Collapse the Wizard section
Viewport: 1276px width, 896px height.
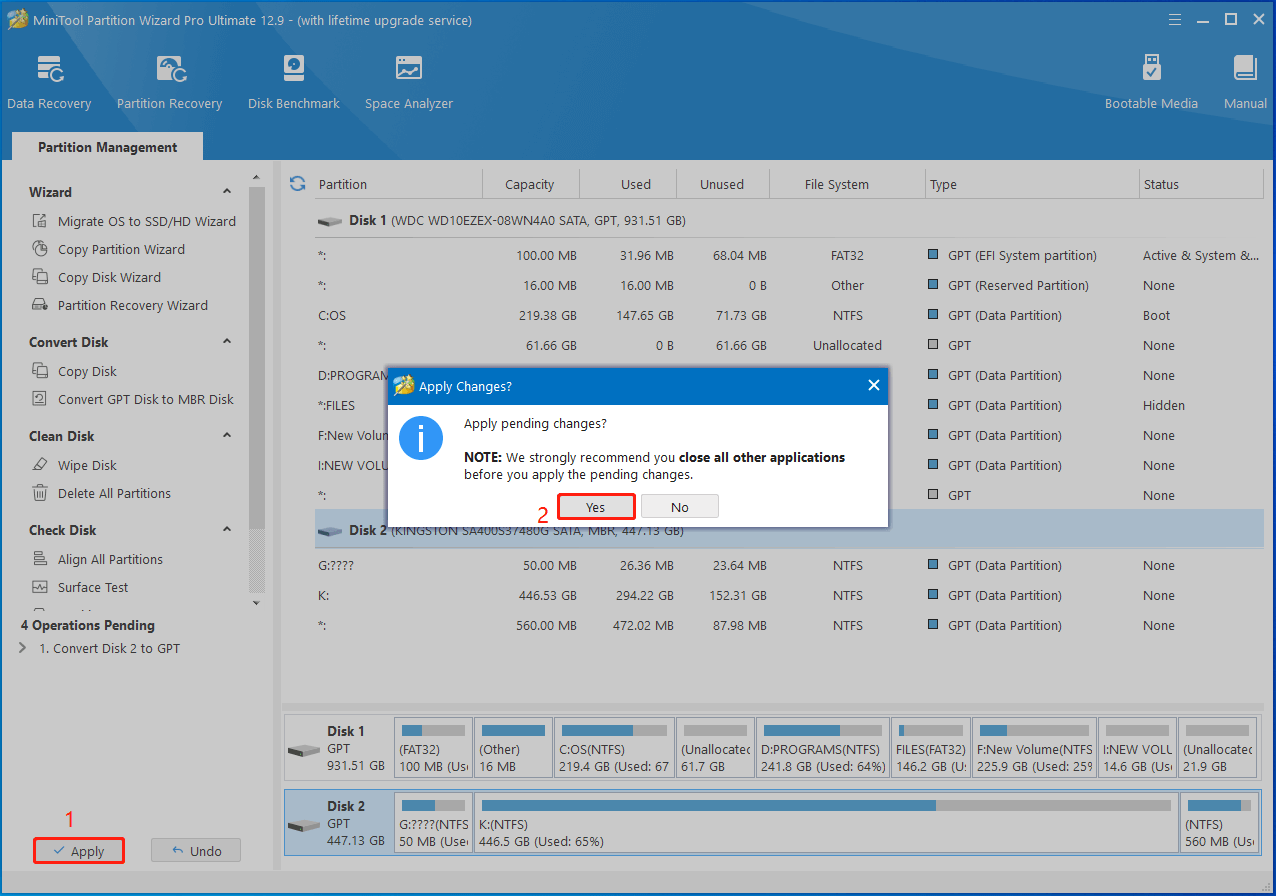226,191
